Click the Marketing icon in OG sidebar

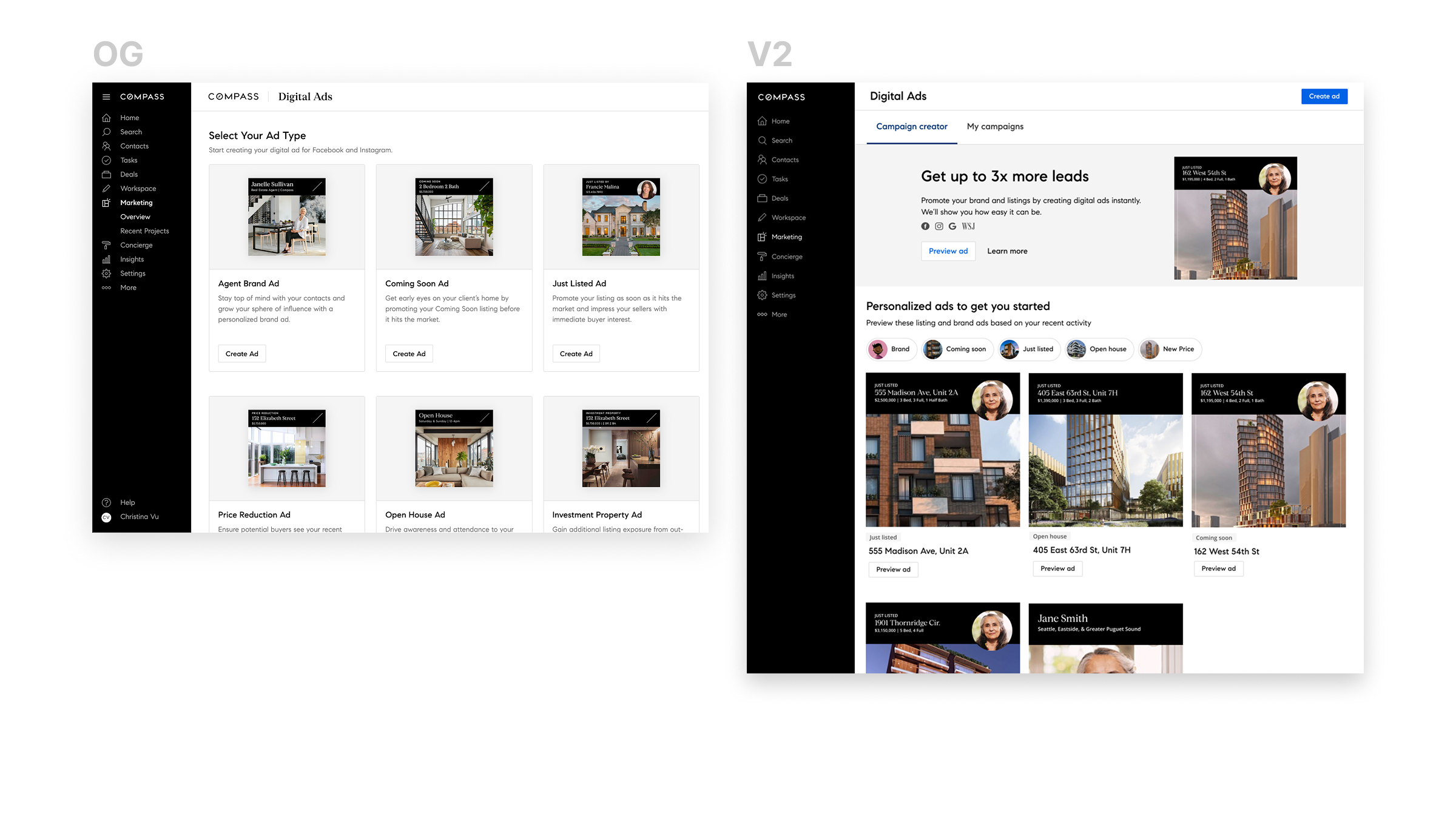pos(106,203)
